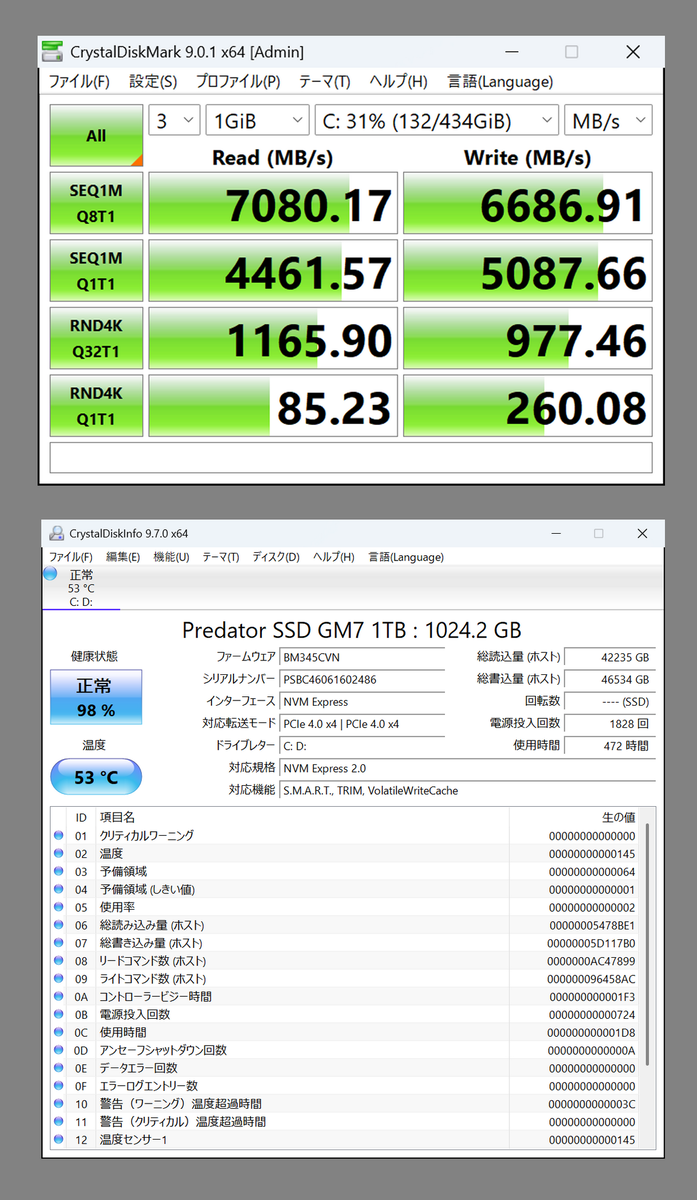Click RND4K Q1T1 read result 85.23

(x=273, y=406)
